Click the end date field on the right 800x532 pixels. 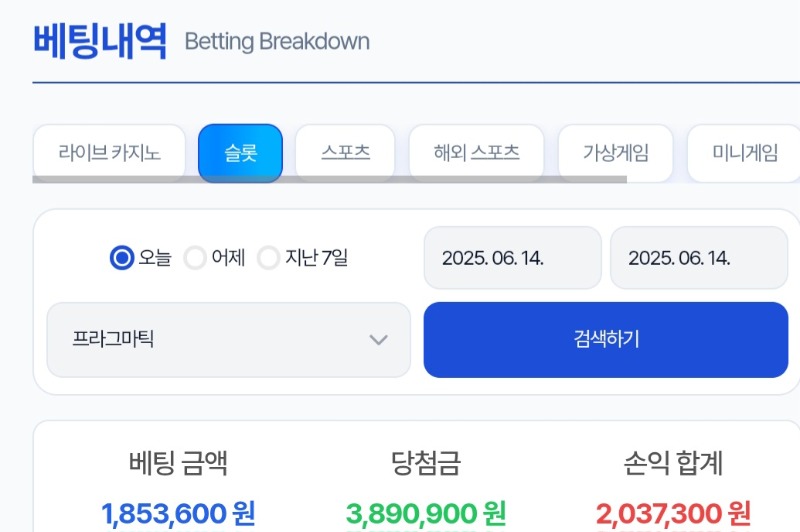699,258
